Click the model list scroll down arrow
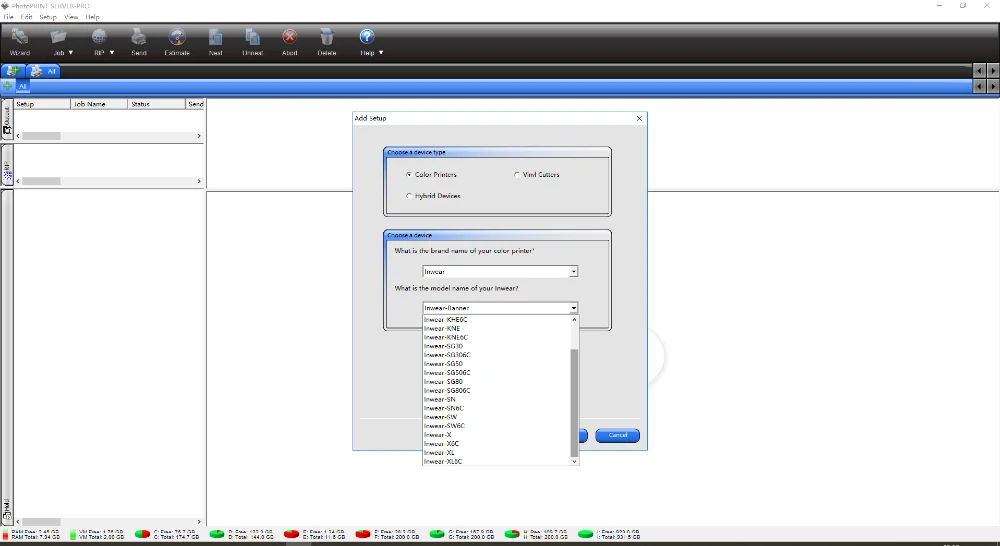This screenshot has height=546, width=1000. coord(574,461)
